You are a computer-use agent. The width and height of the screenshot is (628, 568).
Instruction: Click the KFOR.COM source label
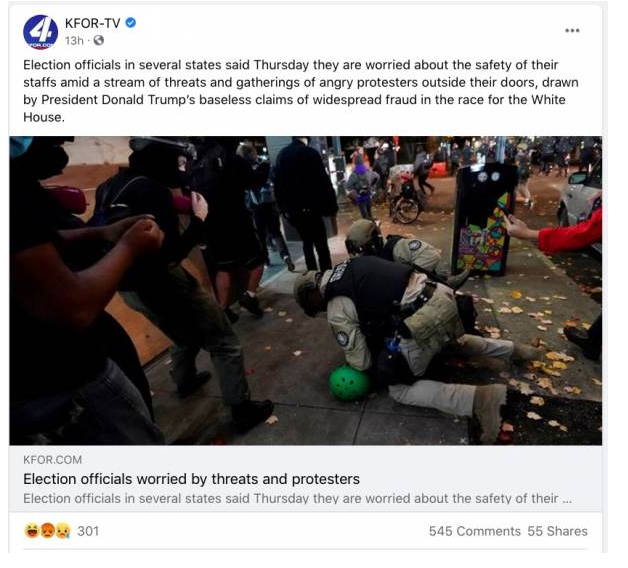[52, 459]
